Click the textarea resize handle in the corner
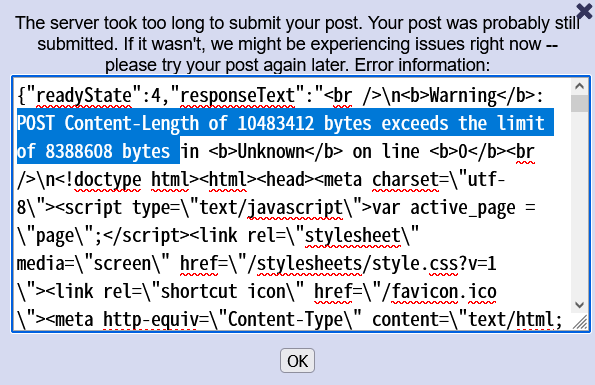 pos(580,322)
